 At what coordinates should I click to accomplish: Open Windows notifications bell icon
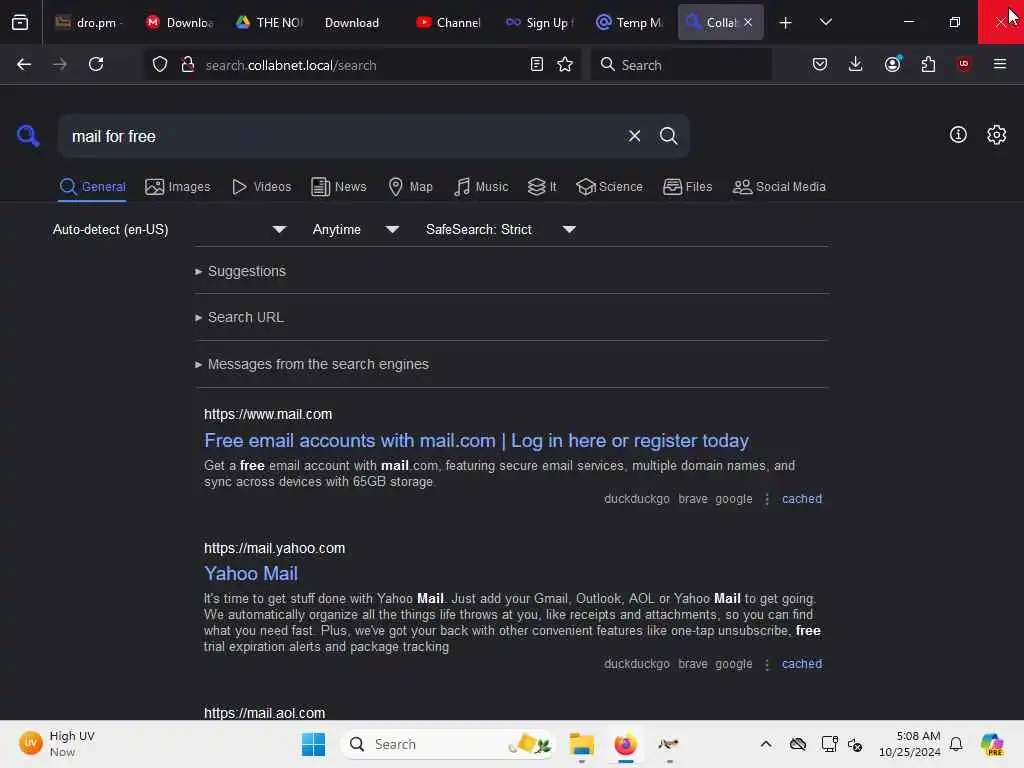956,744
